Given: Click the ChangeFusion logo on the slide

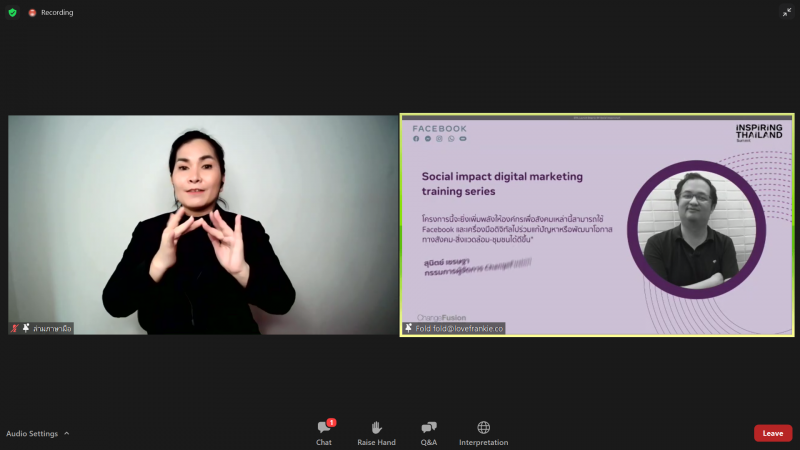Looking at the screenshot, I should 441,317.
